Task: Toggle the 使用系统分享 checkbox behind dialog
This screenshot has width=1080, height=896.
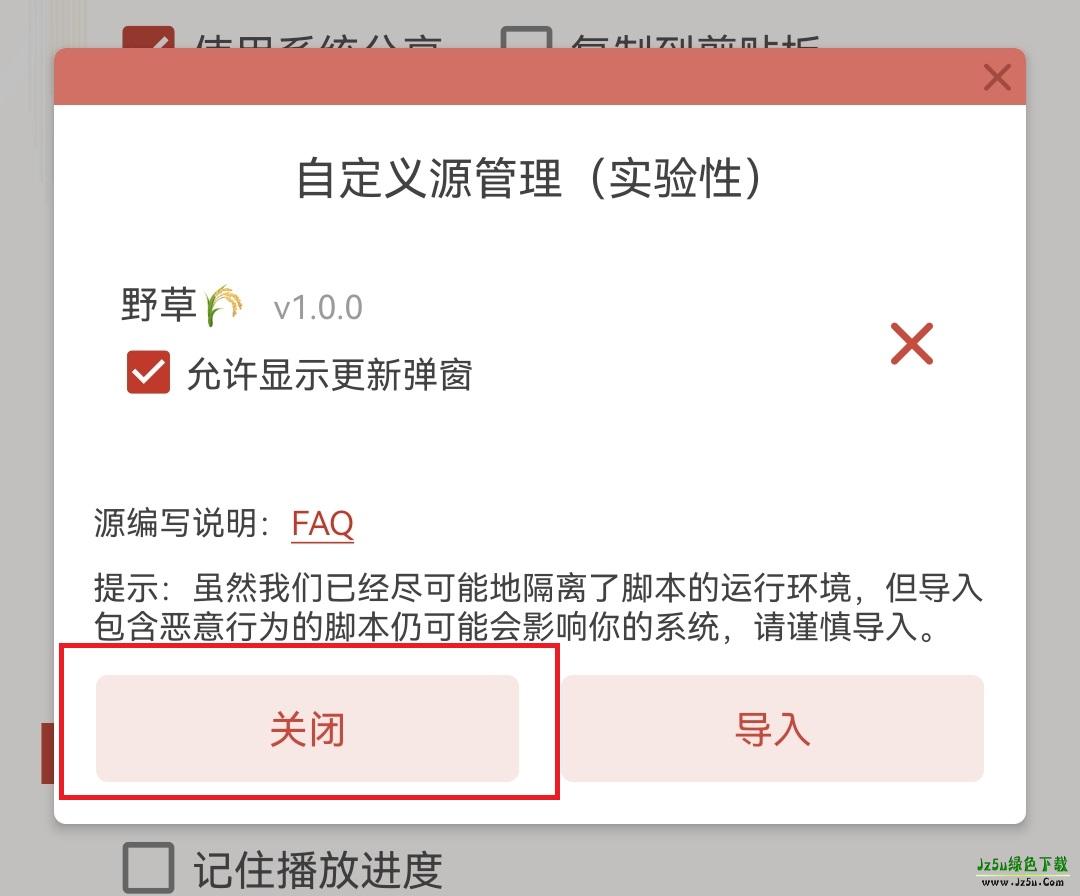Action: click(x=148, y=37)
